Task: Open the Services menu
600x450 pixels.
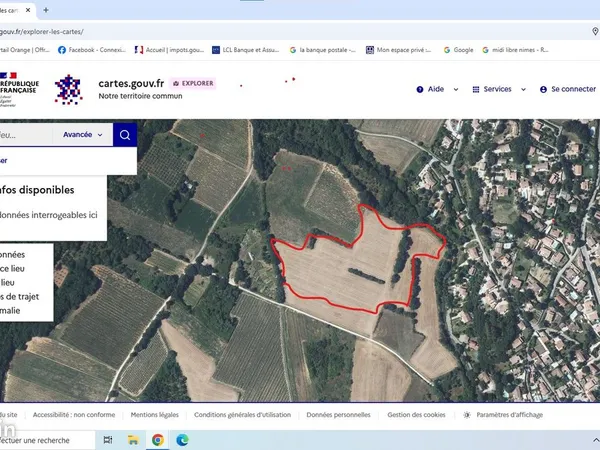Action: point(499,89)
